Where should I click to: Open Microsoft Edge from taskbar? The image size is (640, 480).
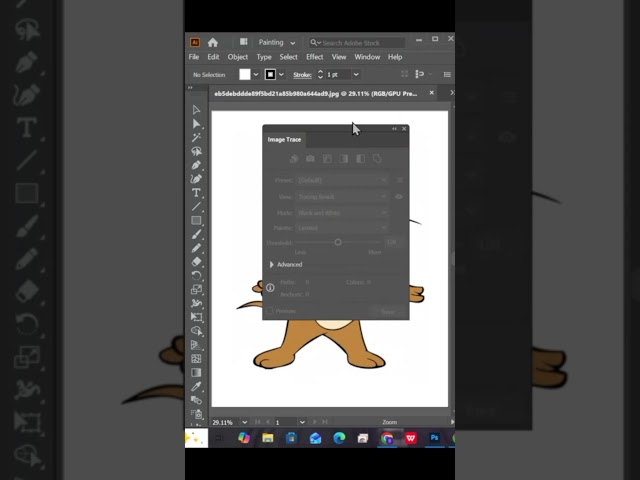(x=339, y=438)
